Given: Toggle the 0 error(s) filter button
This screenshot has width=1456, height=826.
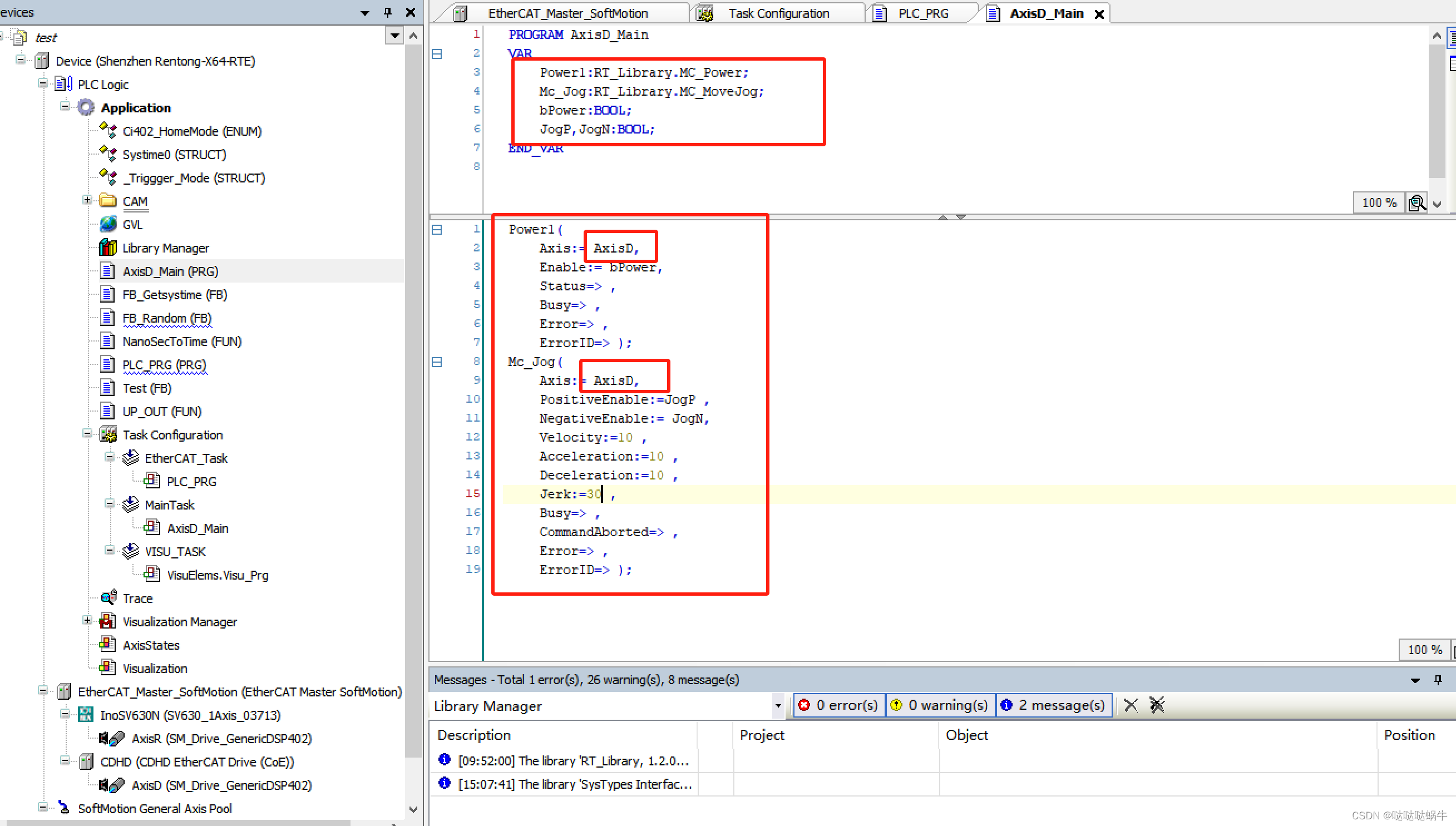Looking at the screenshot, I should (x=839, y=705).
